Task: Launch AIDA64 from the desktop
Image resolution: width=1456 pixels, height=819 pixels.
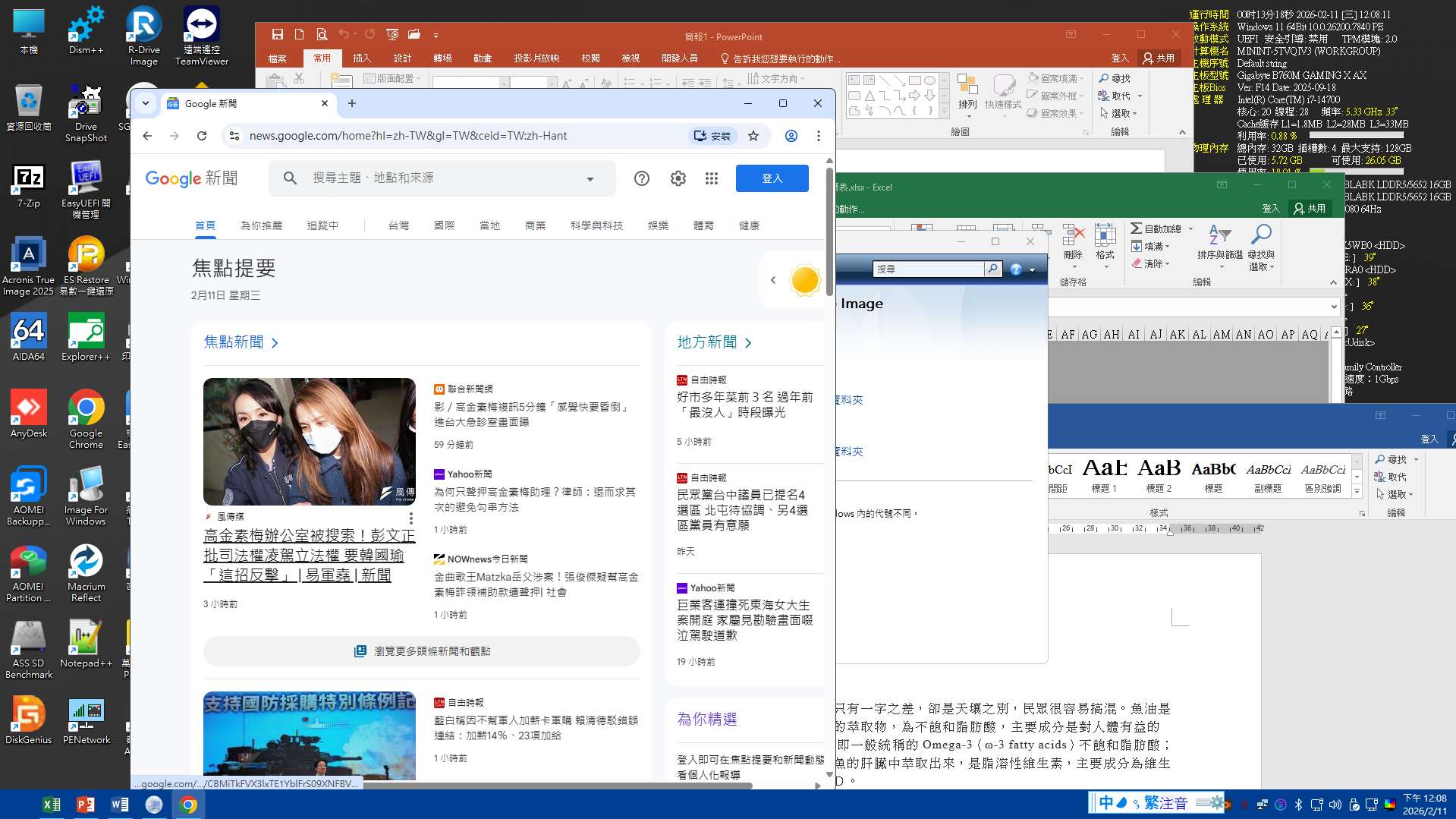Action: [x=29, y=339]
